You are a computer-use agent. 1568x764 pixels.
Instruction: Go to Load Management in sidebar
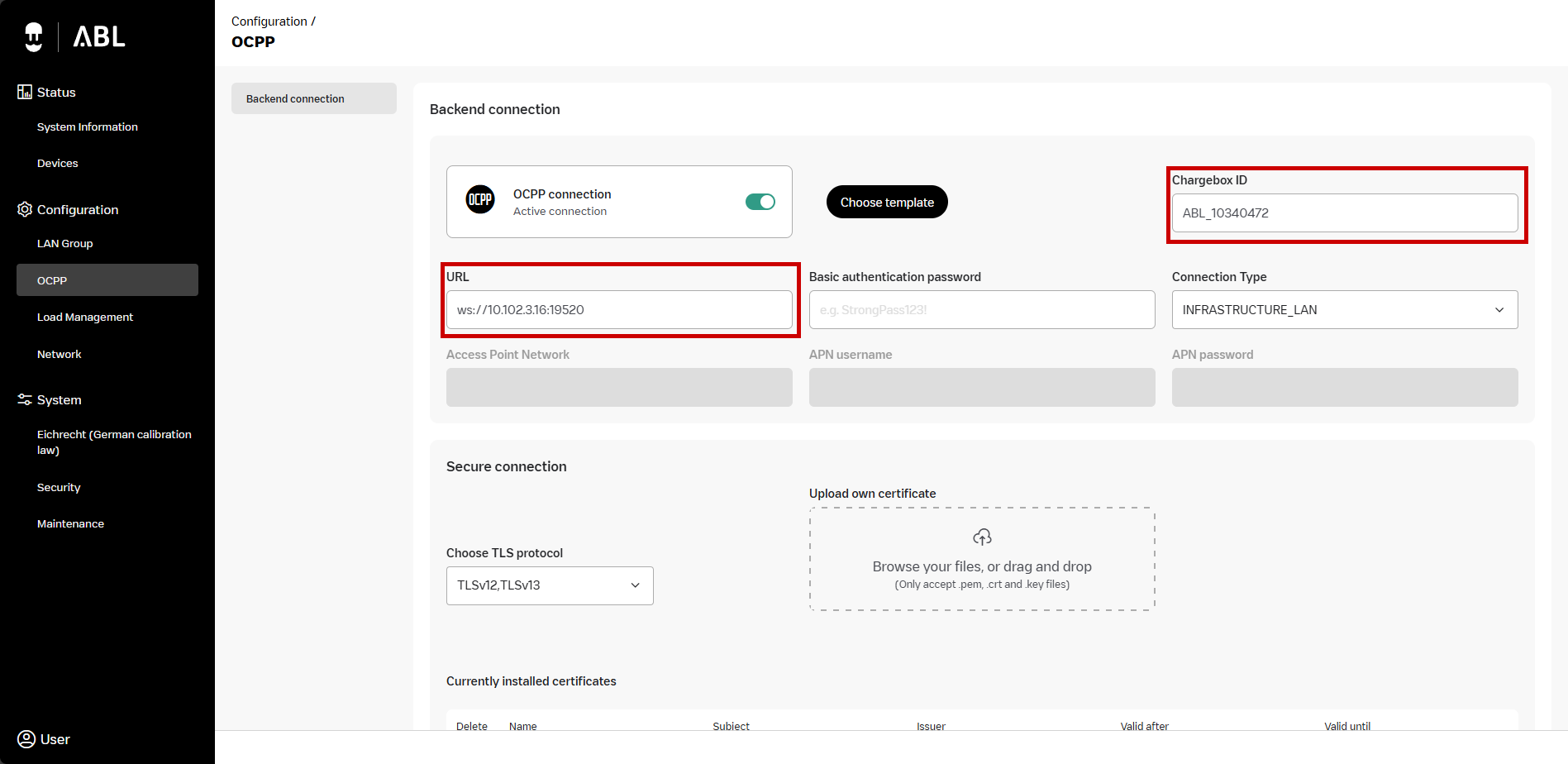[x=85, y=318]
